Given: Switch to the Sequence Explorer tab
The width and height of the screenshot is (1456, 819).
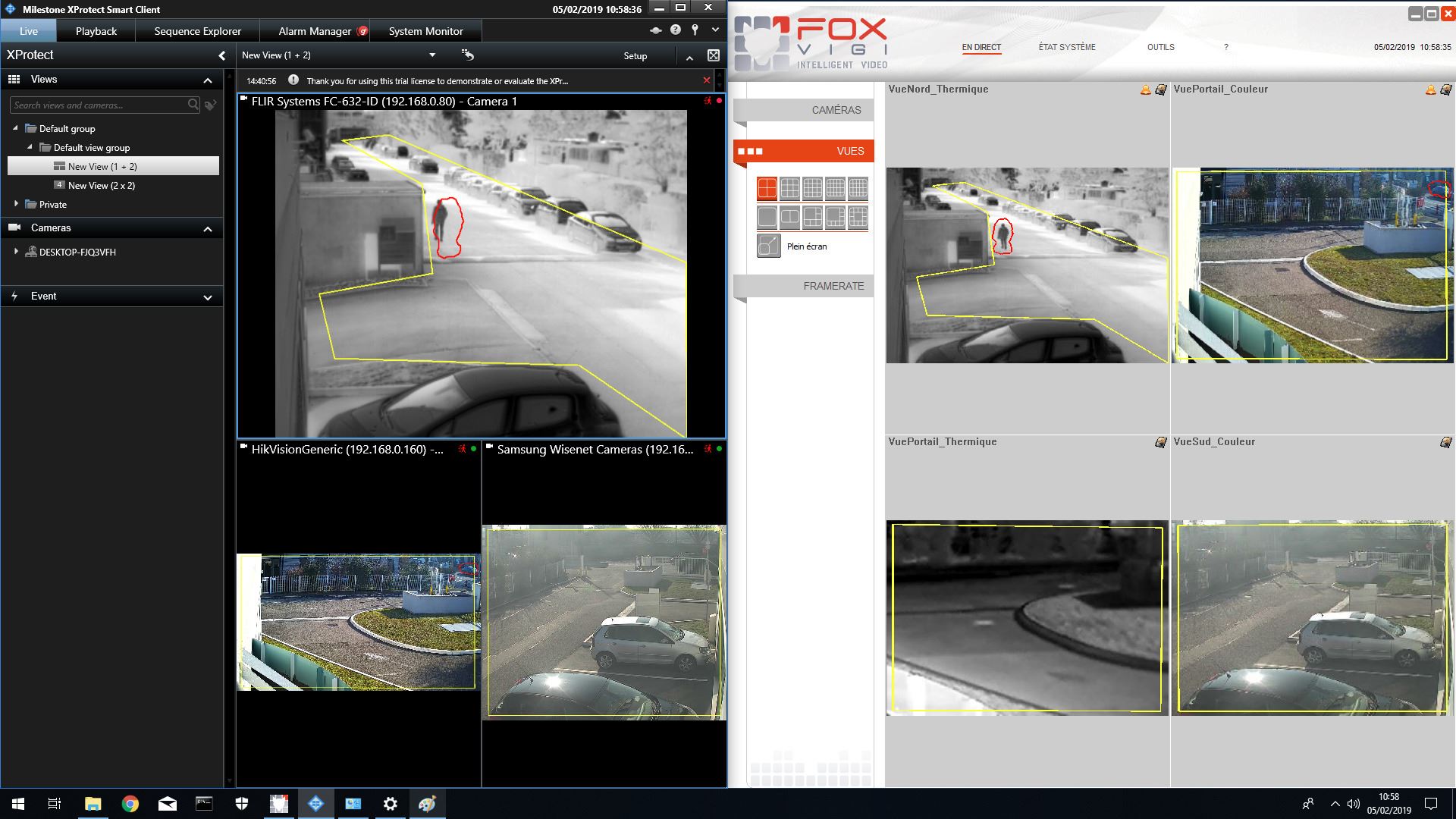Looking at the screenshot, I should click(x=197, y=31).
